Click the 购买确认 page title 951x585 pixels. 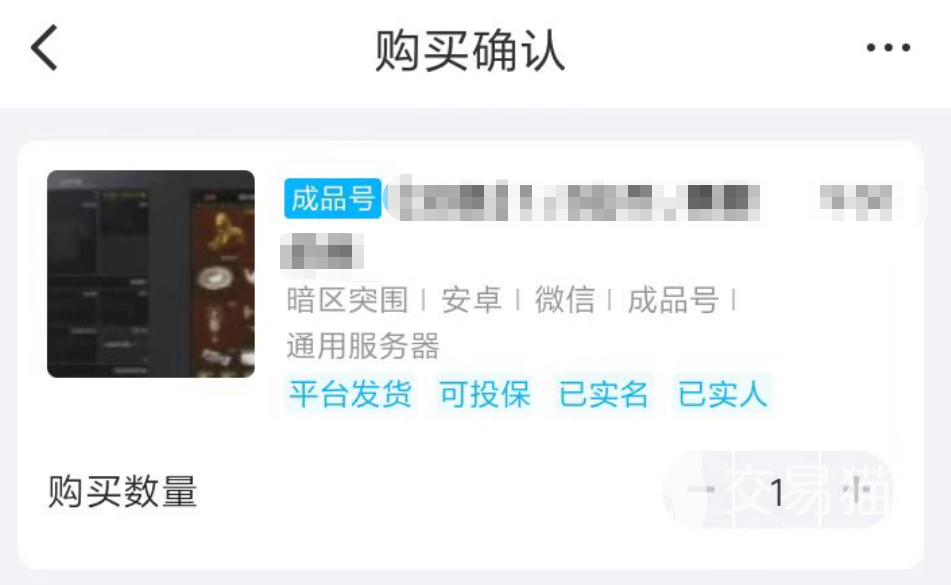pos(470,51)
